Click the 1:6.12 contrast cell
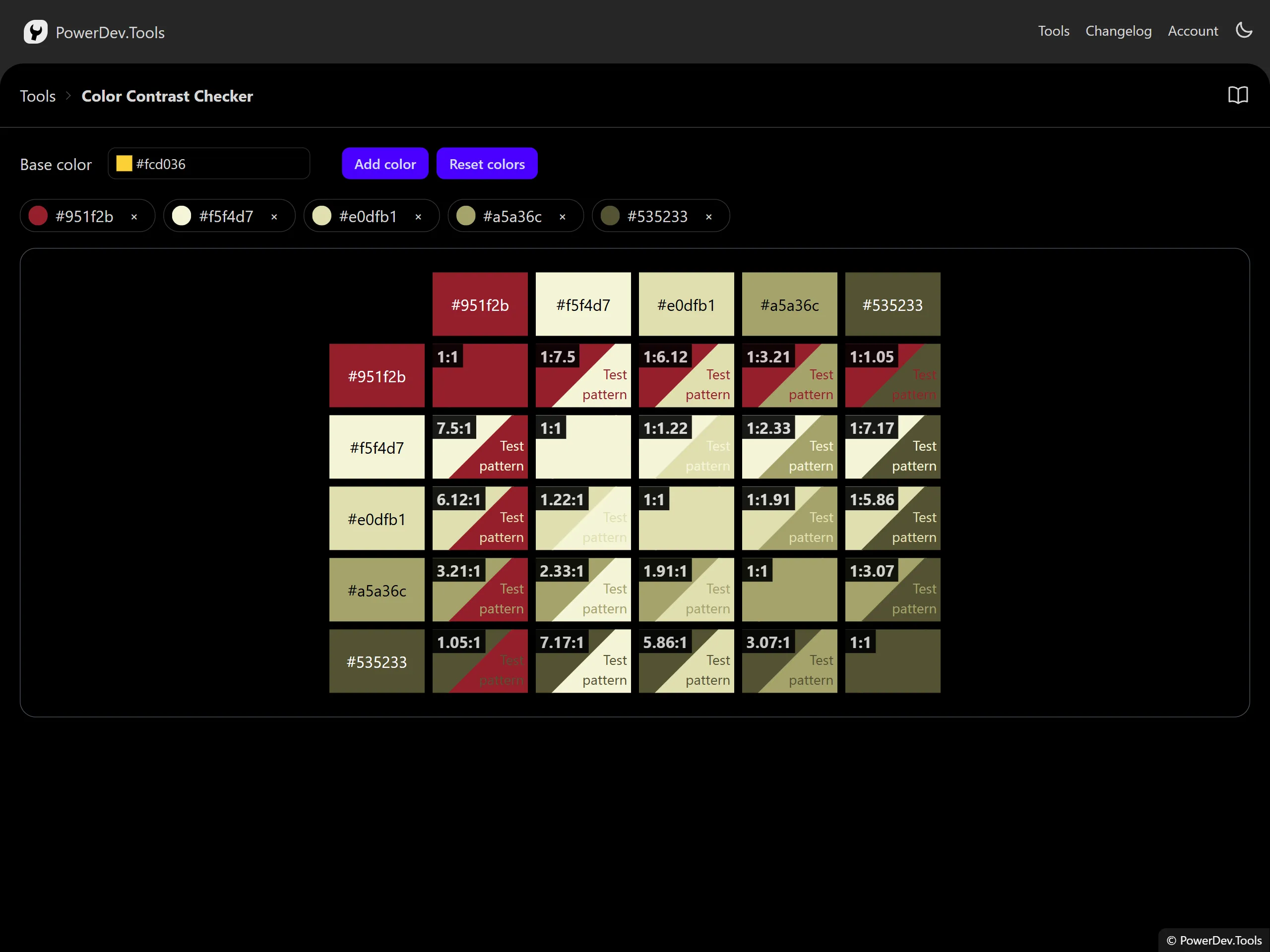This screenshot has width=1270, height=952. pos(687,376)
